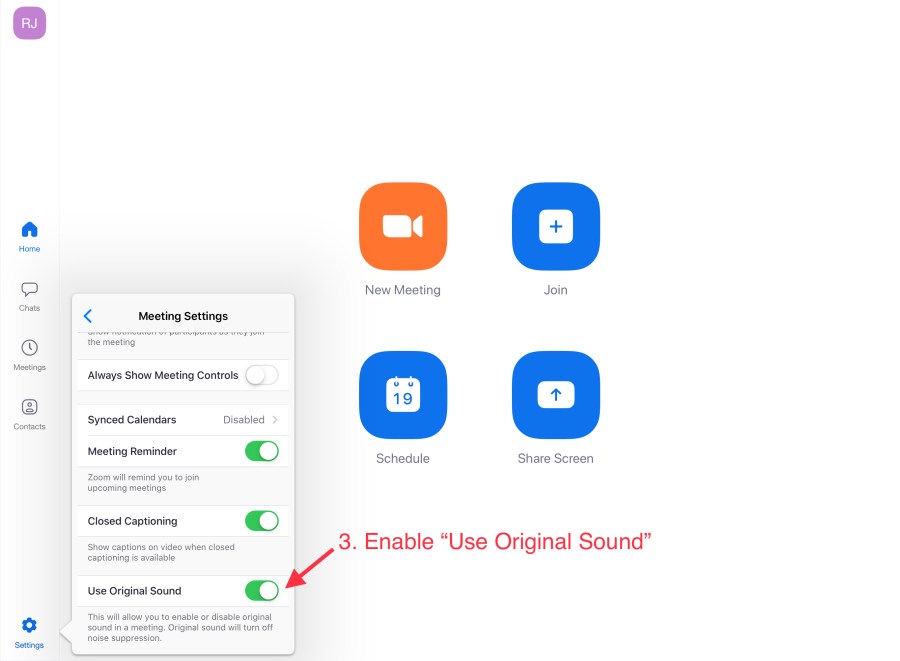
Task: Enable Always Show Meeting Controls toggle
Action: click(262, 376)
